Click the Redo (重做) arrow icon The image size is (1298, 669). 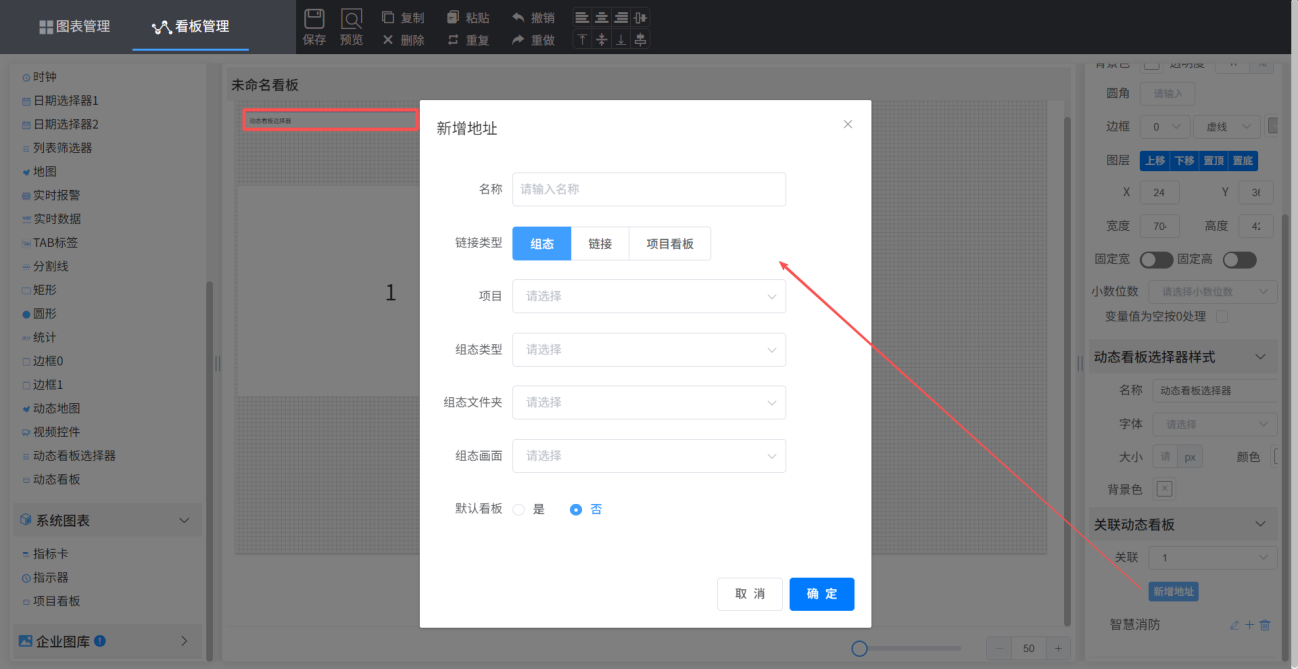coord(518,40)
